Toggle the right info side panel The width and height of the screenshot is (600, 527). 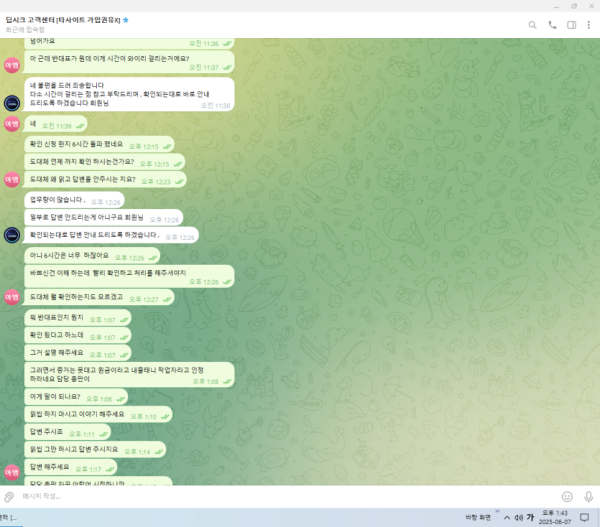pos(571,25)
